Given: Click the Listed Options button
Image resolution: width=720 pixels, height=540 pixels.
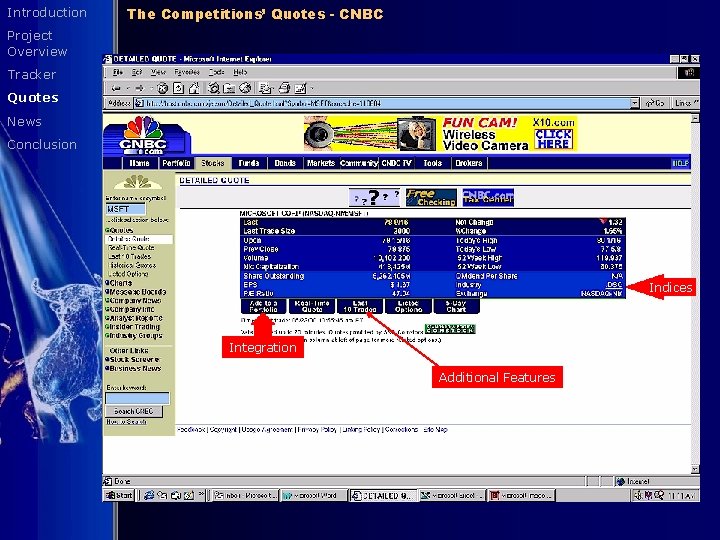Looking at the screenshot, I should (x=408, y=306).
